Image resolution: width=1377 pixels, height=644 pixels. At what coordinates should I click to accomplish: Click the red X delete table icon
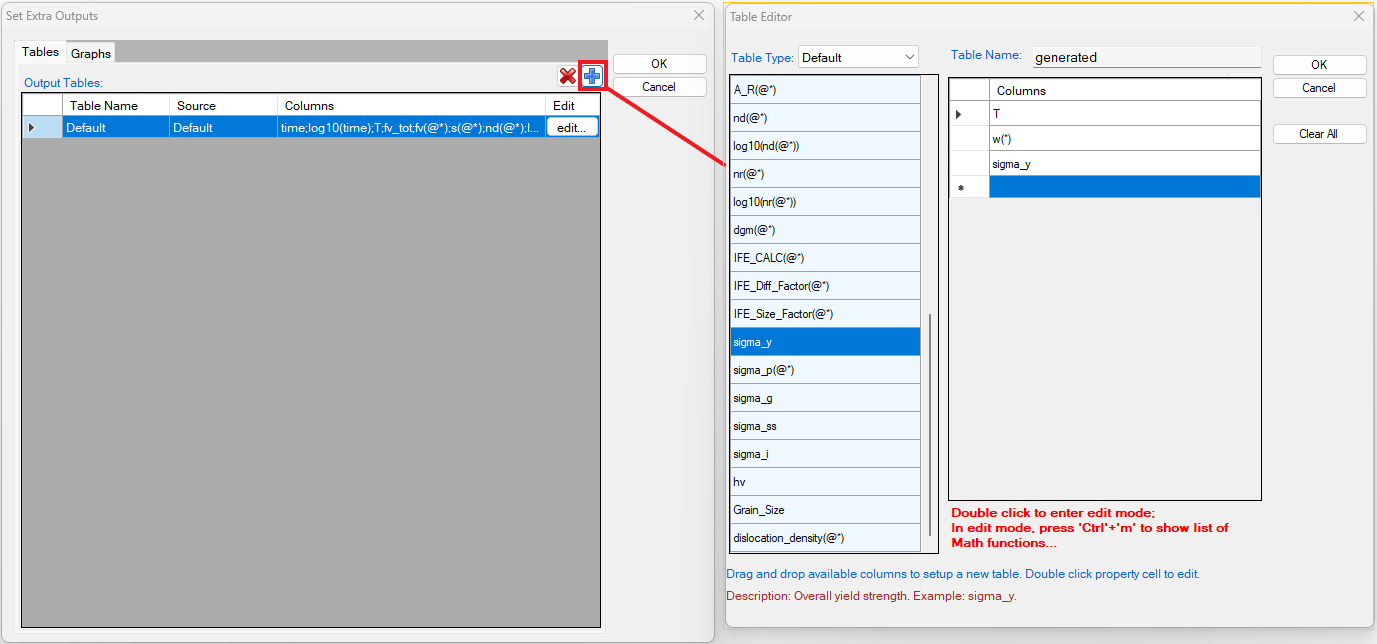click(567, 76)
